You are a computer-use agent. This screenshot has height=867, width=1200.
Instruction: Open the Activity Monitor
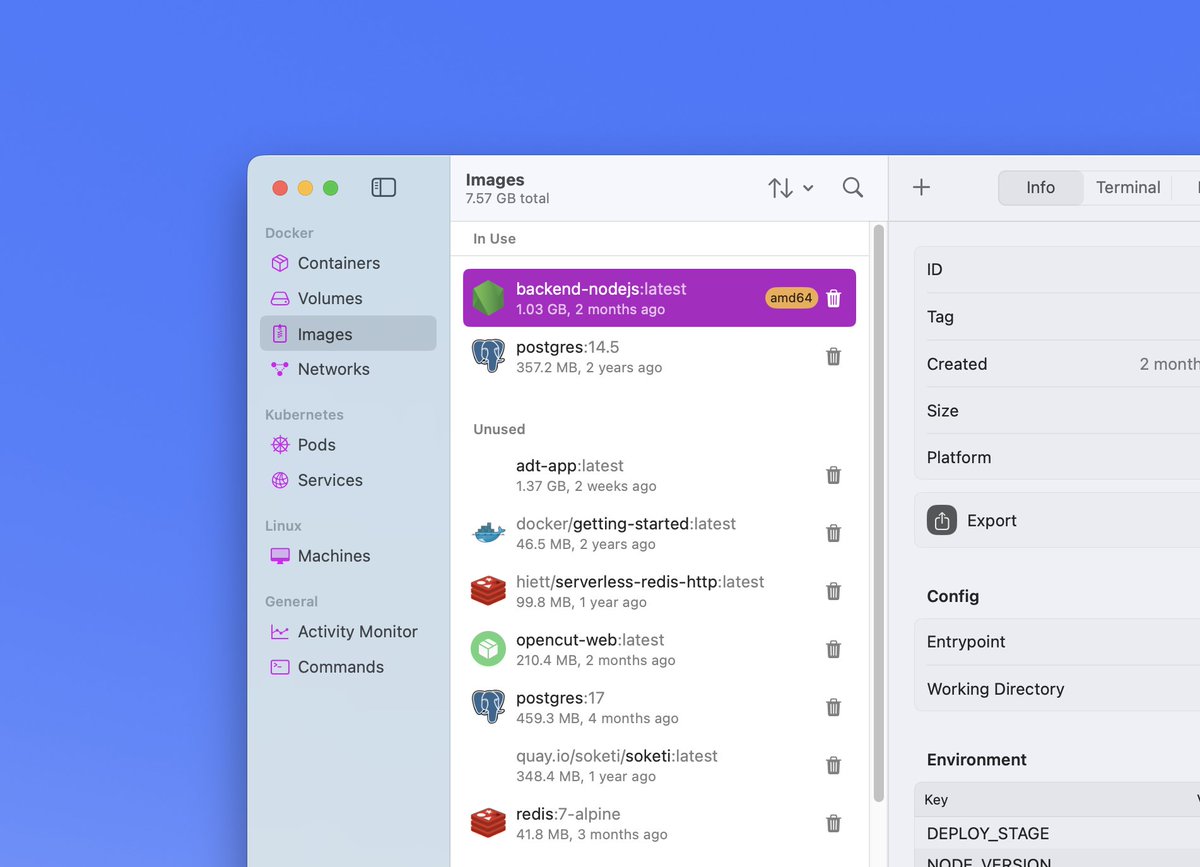coord(348,632)
